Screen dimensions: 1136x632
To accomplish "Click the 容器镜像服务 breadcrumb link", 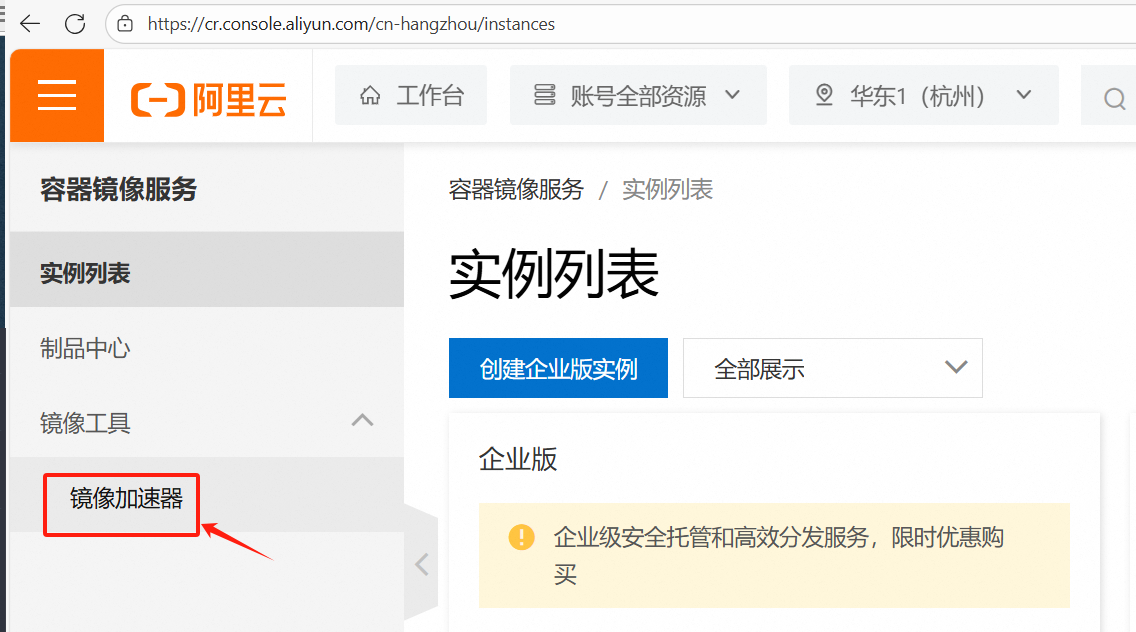I will pos(516,190).
